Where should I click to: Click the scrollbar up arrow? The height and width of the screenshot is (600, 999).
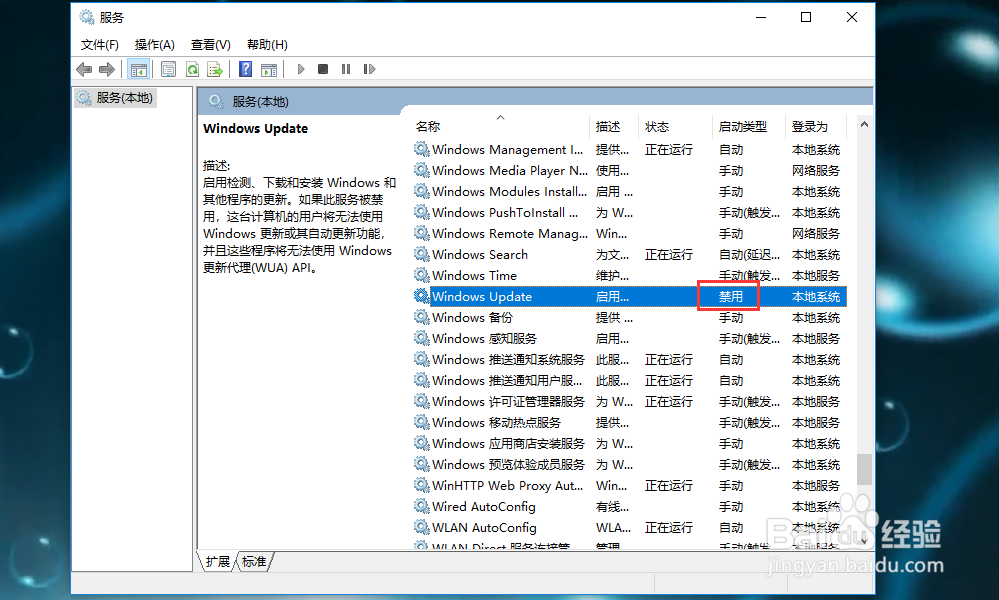[x=864, y=125]
